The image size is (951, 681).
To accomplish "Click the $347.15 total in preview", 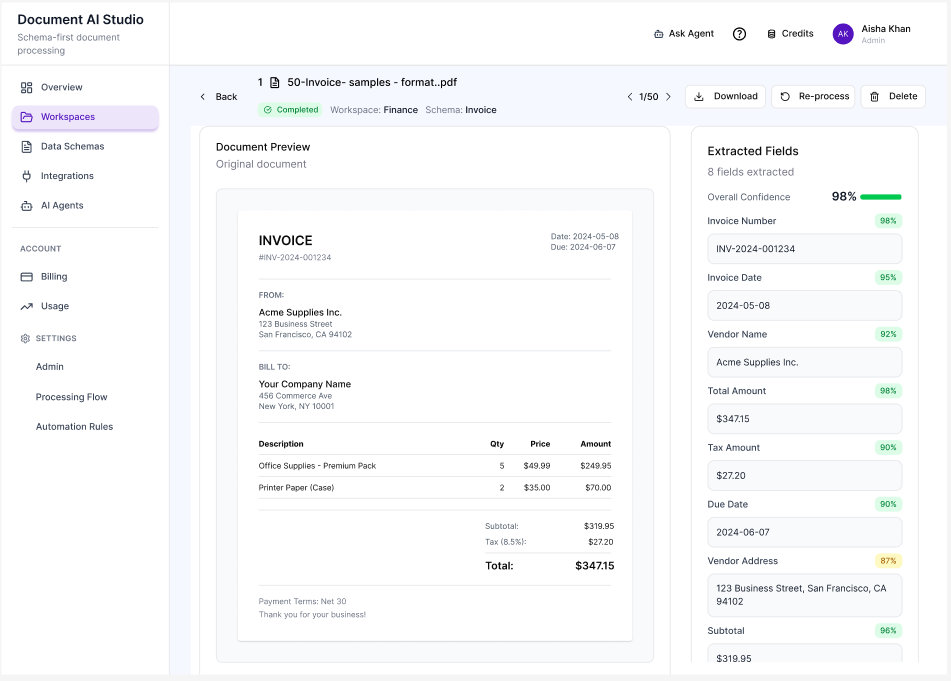I will [594, 566].
